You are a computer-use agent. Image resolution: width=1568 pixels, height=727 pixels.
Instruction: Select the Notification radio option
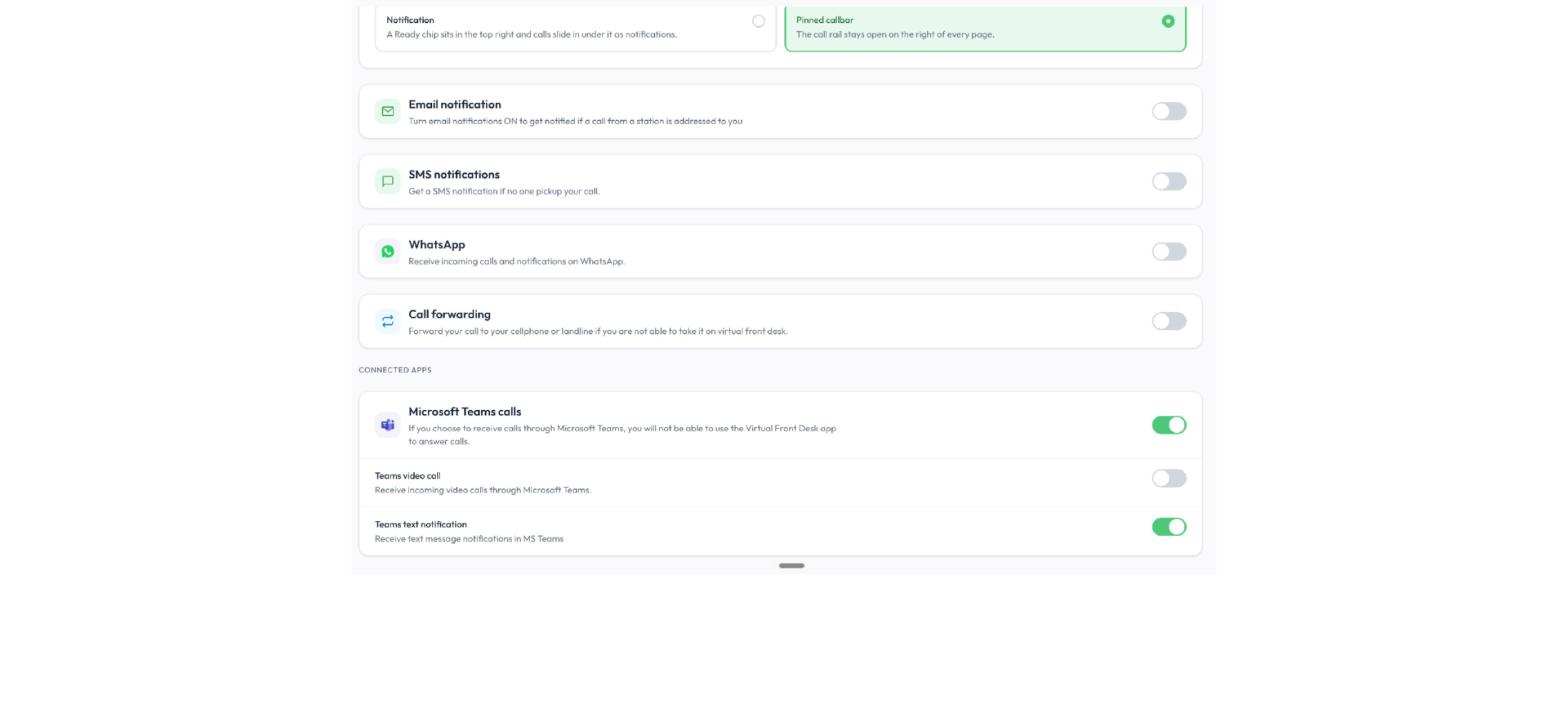pyautogui.click(x=758, y=21)
